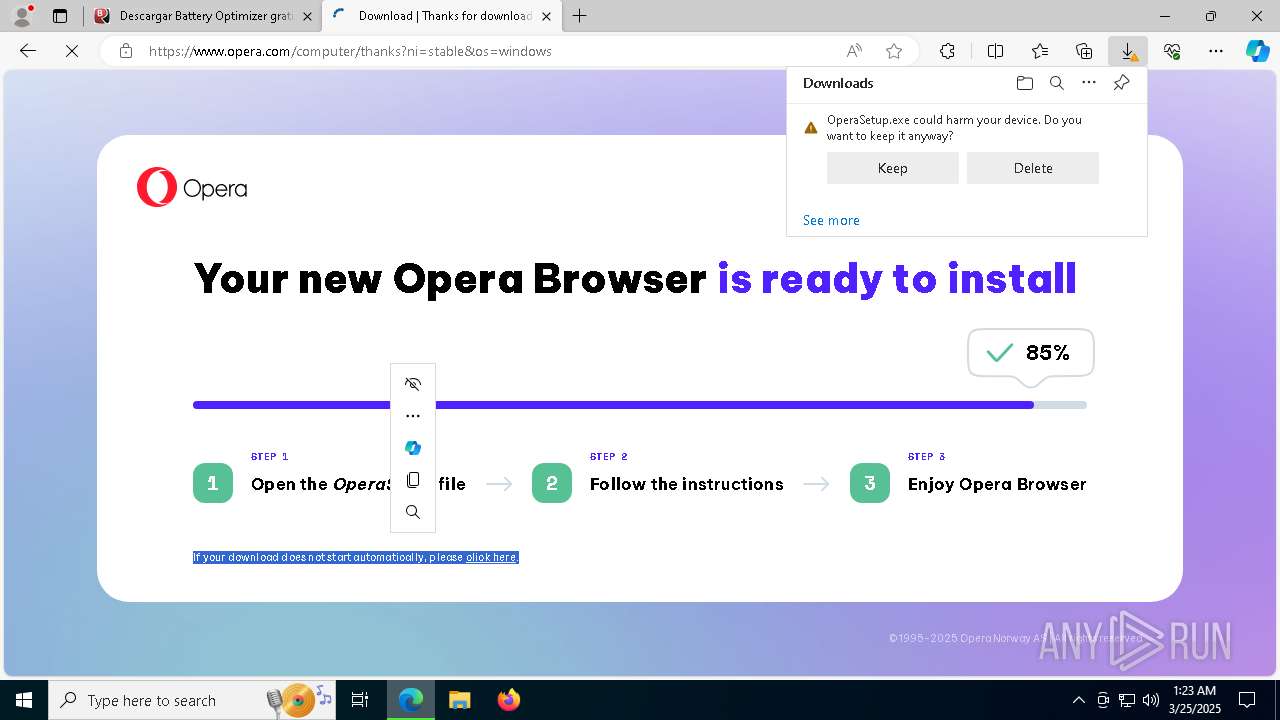Open network status tray icon
This screenshot has width=1280, height=720.
tap(1127, 700)
